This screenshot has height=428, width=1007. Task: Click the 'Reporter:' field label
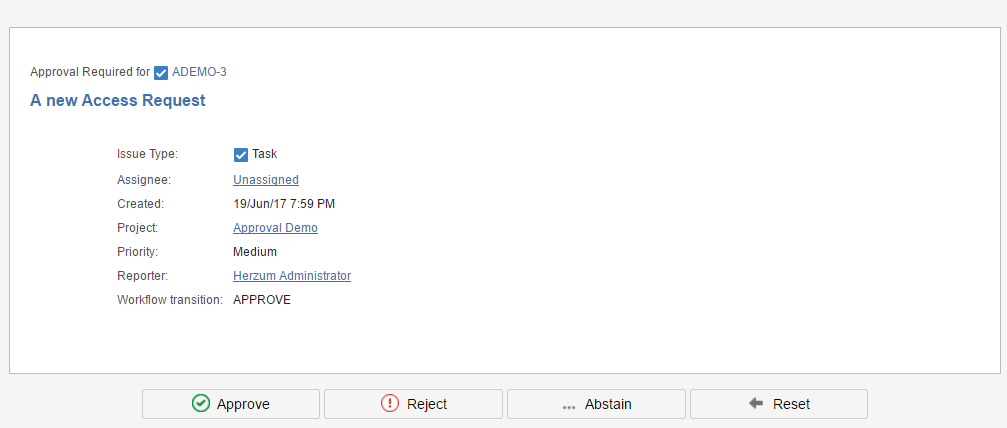(x=144, y=276)
